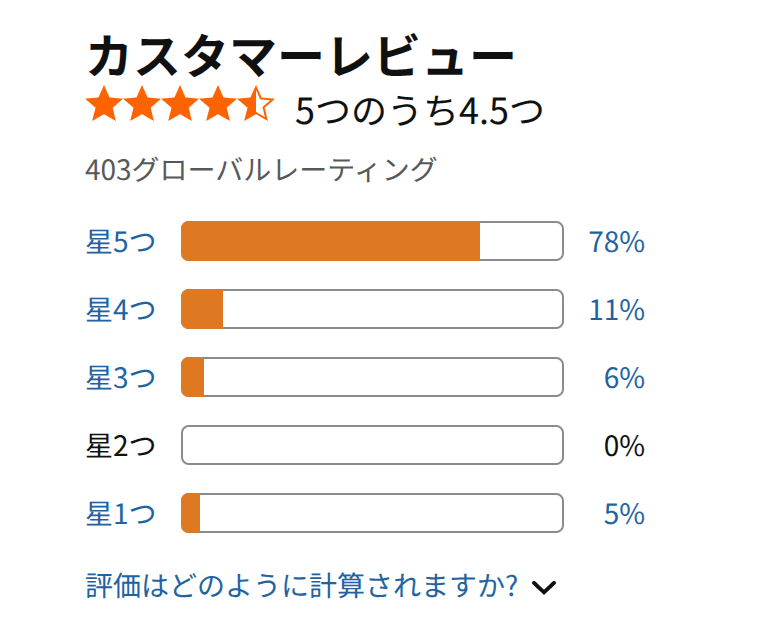Click the half-filled fifth star
784x623 pixels.
tap(256, 104)
